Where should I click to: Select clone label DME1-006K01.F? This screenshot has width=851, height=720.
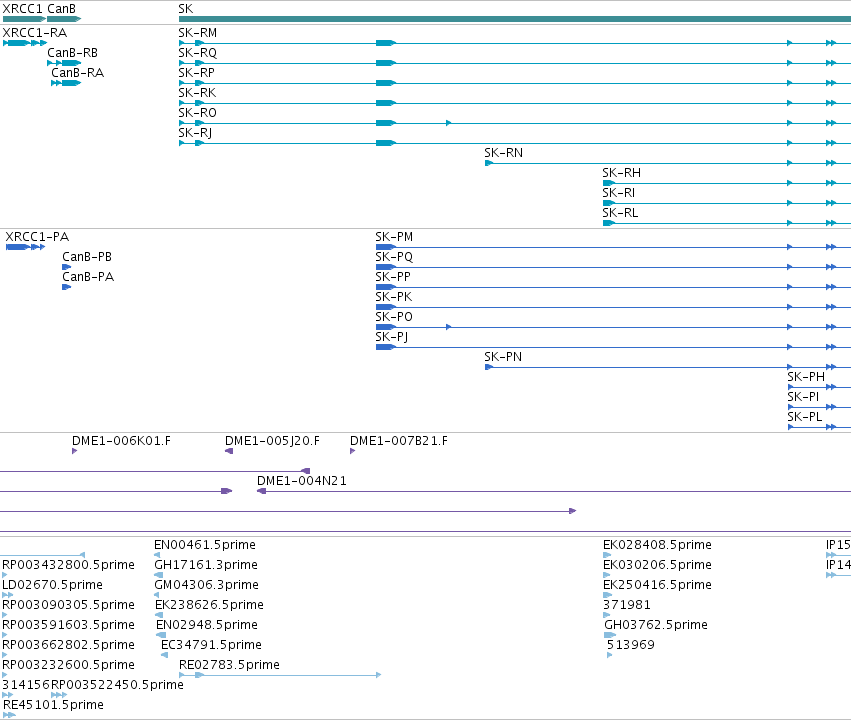click(122, 441)
